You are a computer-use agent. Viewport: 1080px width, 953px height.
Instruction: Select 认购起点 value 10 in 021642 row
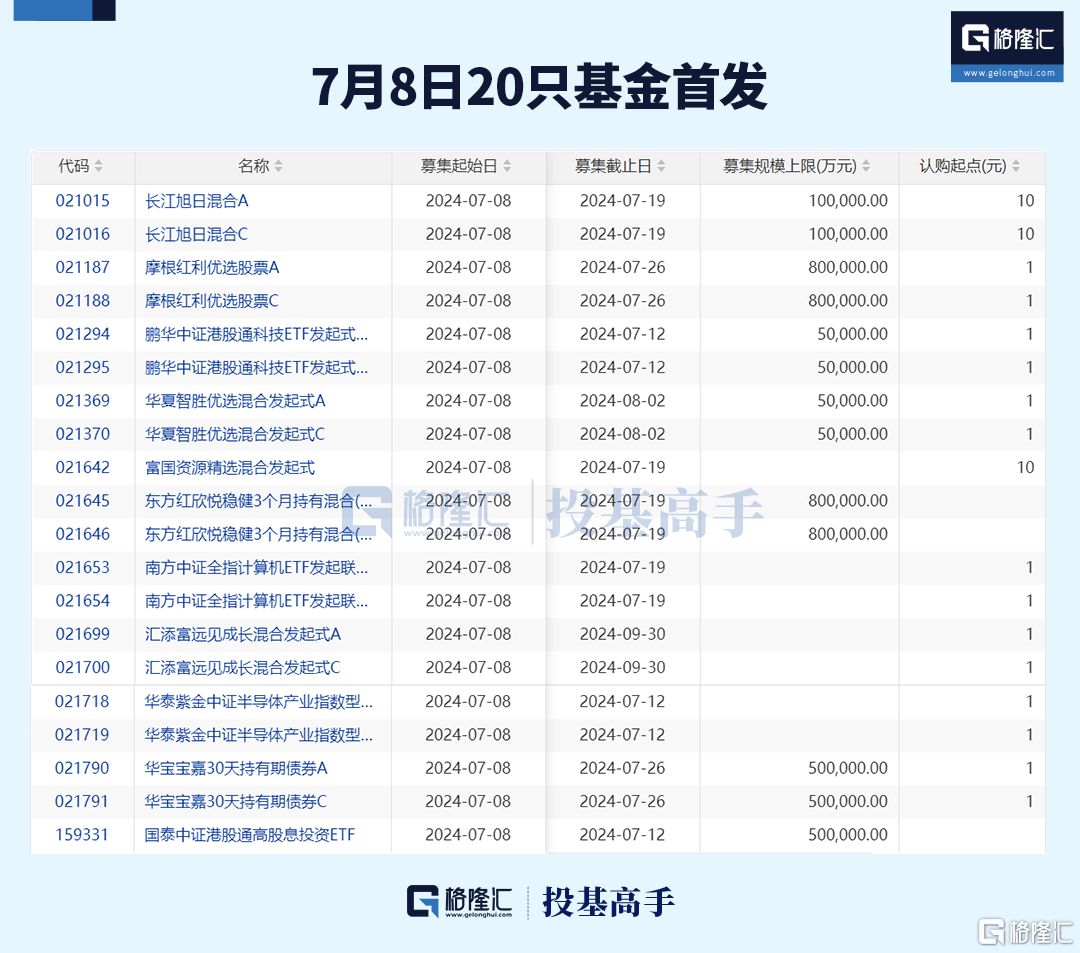pos(1026,468)
